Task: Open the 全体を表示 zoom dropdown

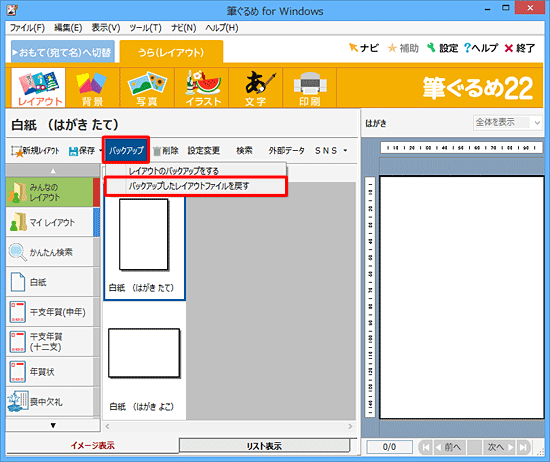Action: coord(507,122)
